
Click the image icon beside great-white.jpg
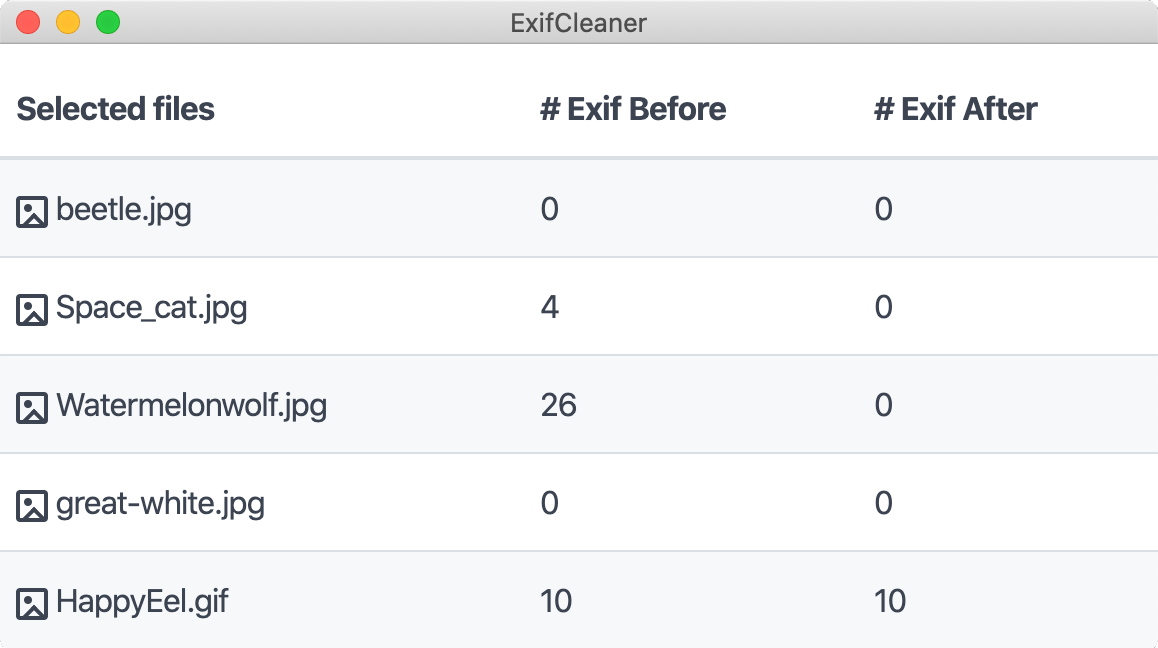pyautogui.click(x=32, y=506)
